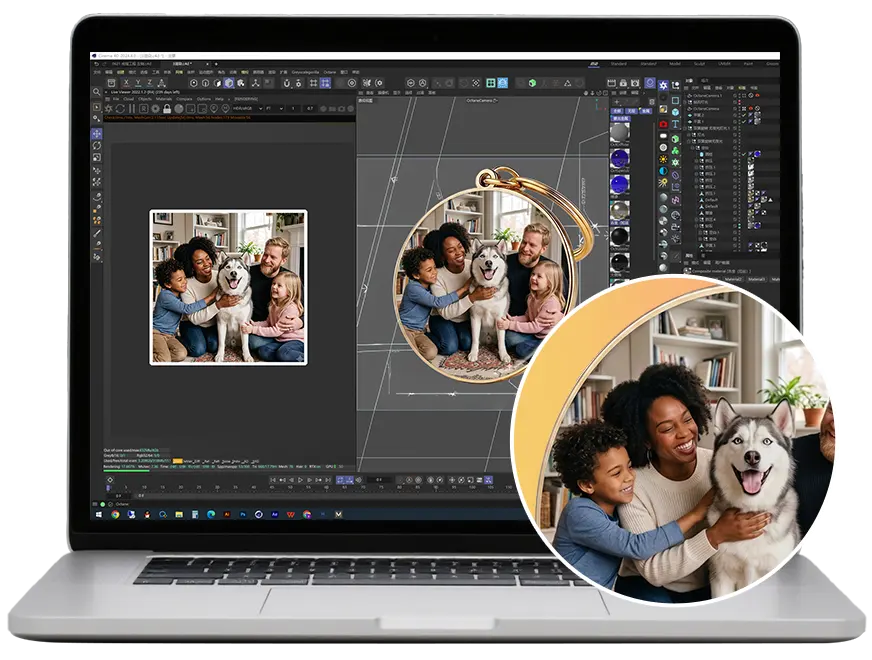Pause the Live Viewer render

click(132, 109)
